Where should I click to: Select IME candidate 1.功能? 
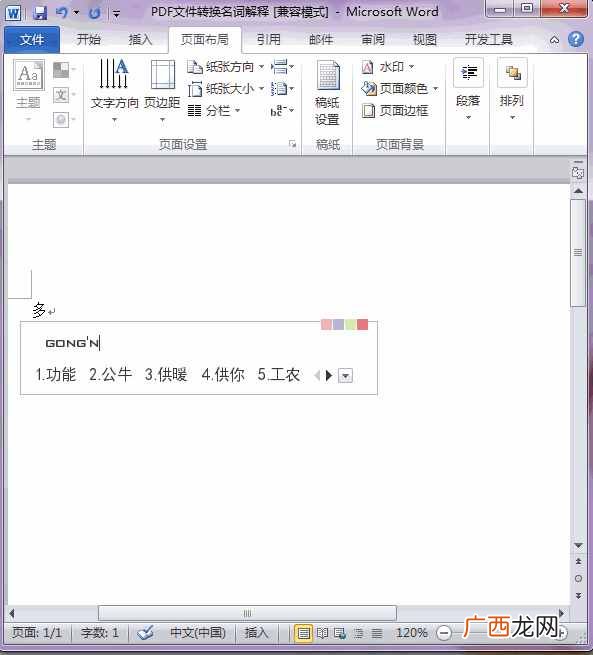tap(56, 375)
